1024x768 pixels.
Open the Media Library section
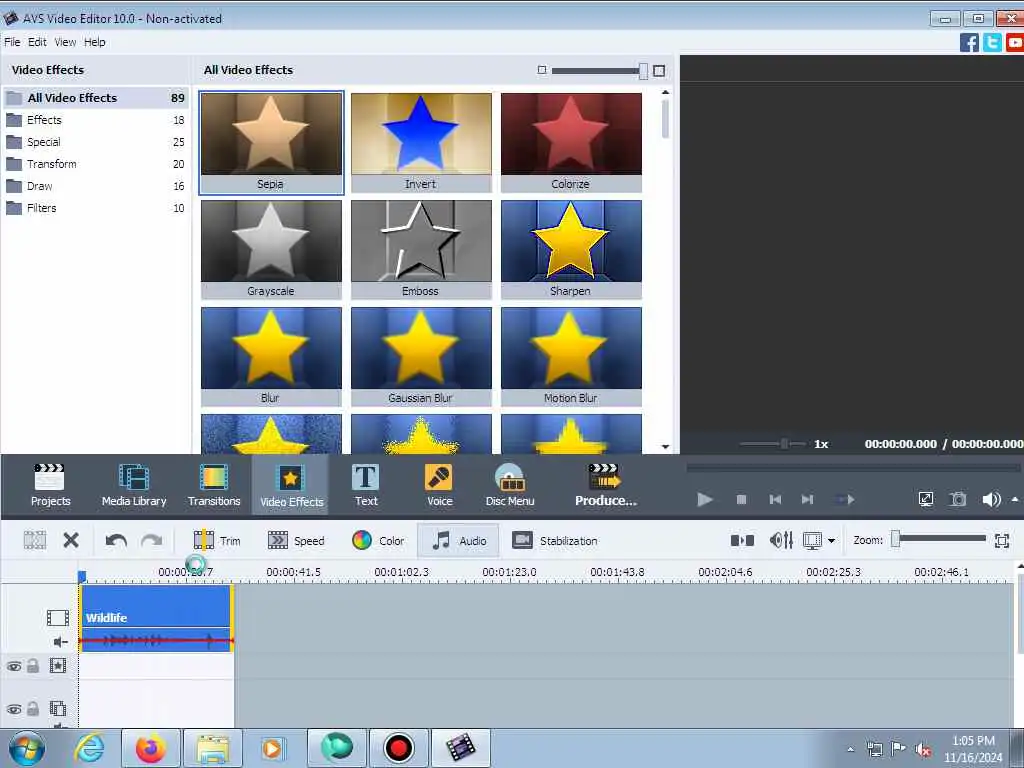[x=134, y=485]
